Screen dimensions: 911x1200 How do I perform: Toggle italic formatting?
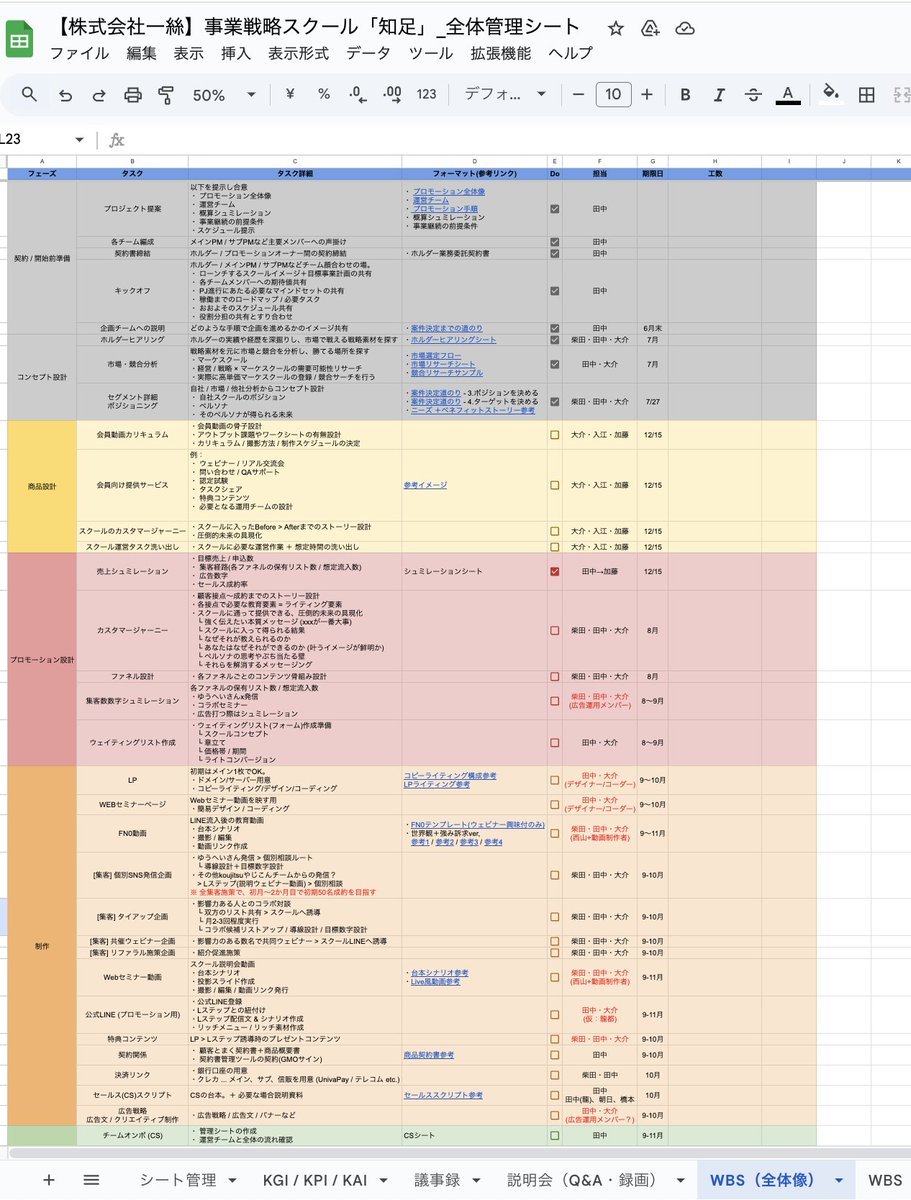tap(719, 95)
